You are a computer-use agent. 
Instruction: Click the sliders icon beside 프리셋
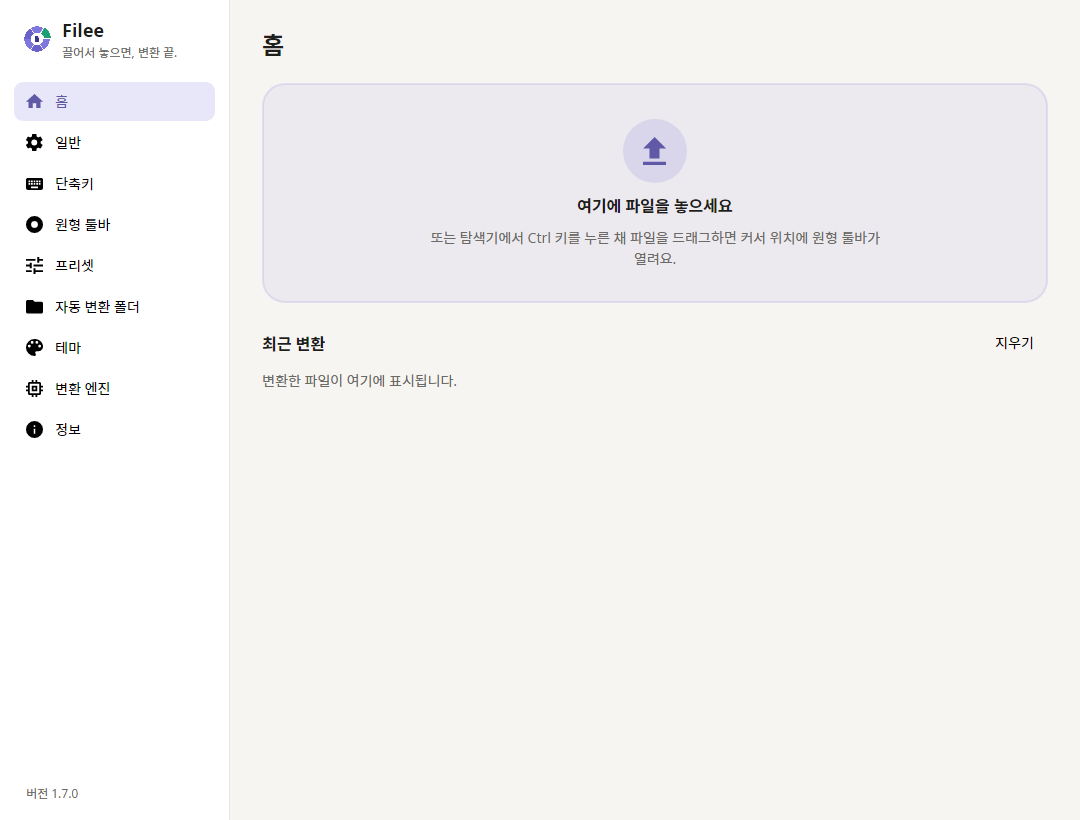pos(34,266)
